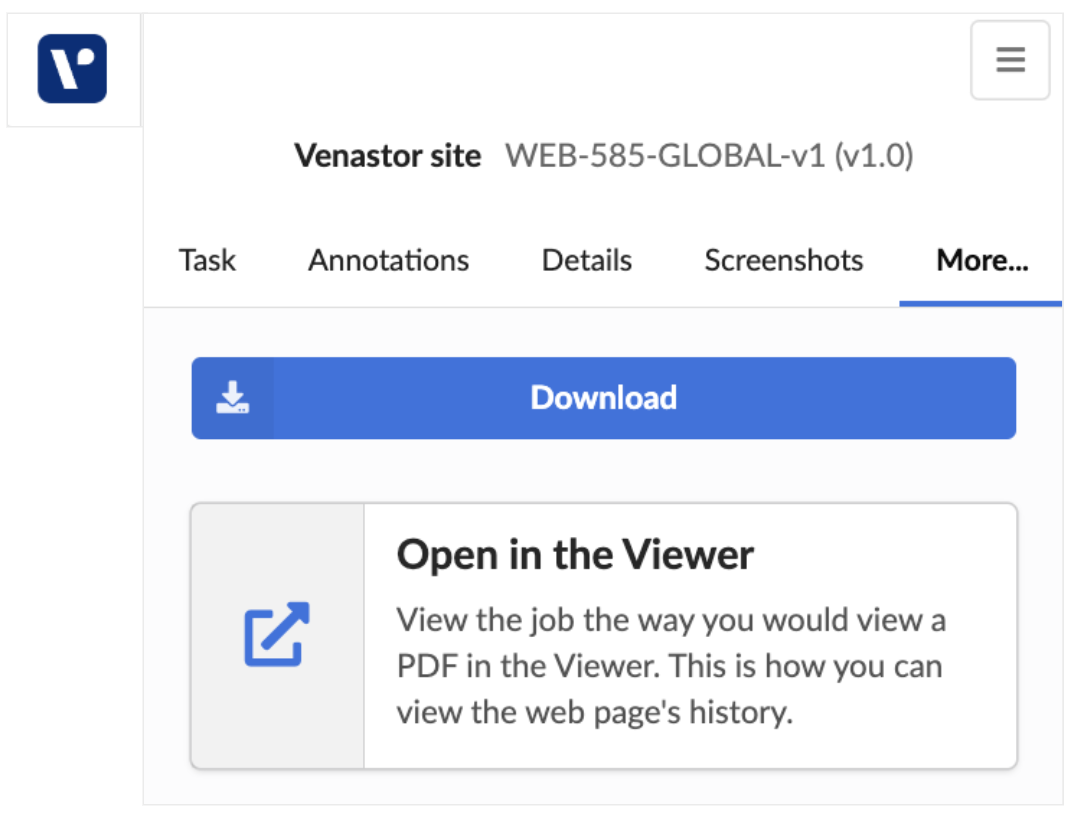Go to the Screenshots tab
This screenshot has height=818, width=1080.
pos(784,260)
